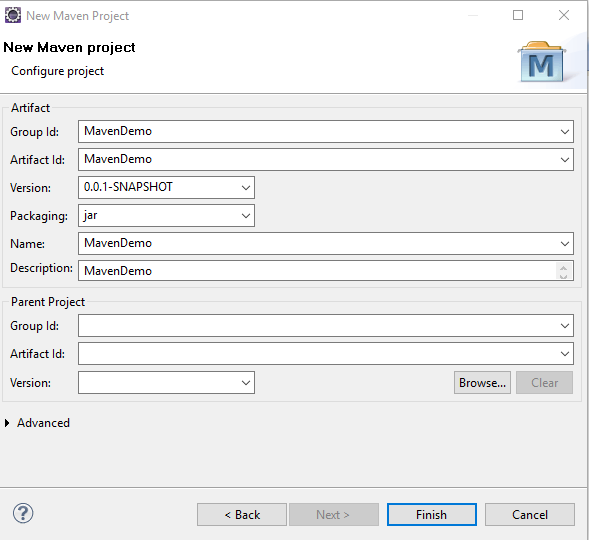The height and width of the screenshot is (540, 589).
Task: Open Parent Project Group Id dropdown arrow
Action: 565,326
